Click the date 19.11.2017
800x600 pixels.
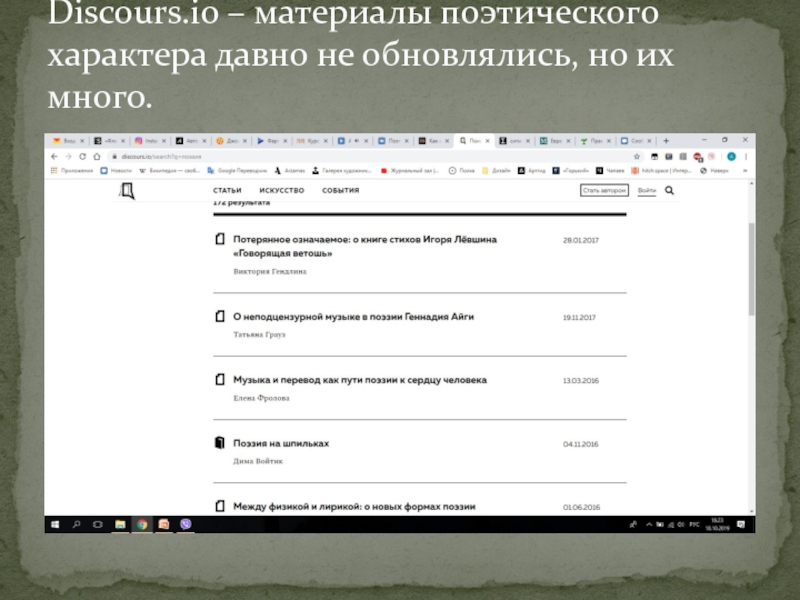(x=579, y=317)
